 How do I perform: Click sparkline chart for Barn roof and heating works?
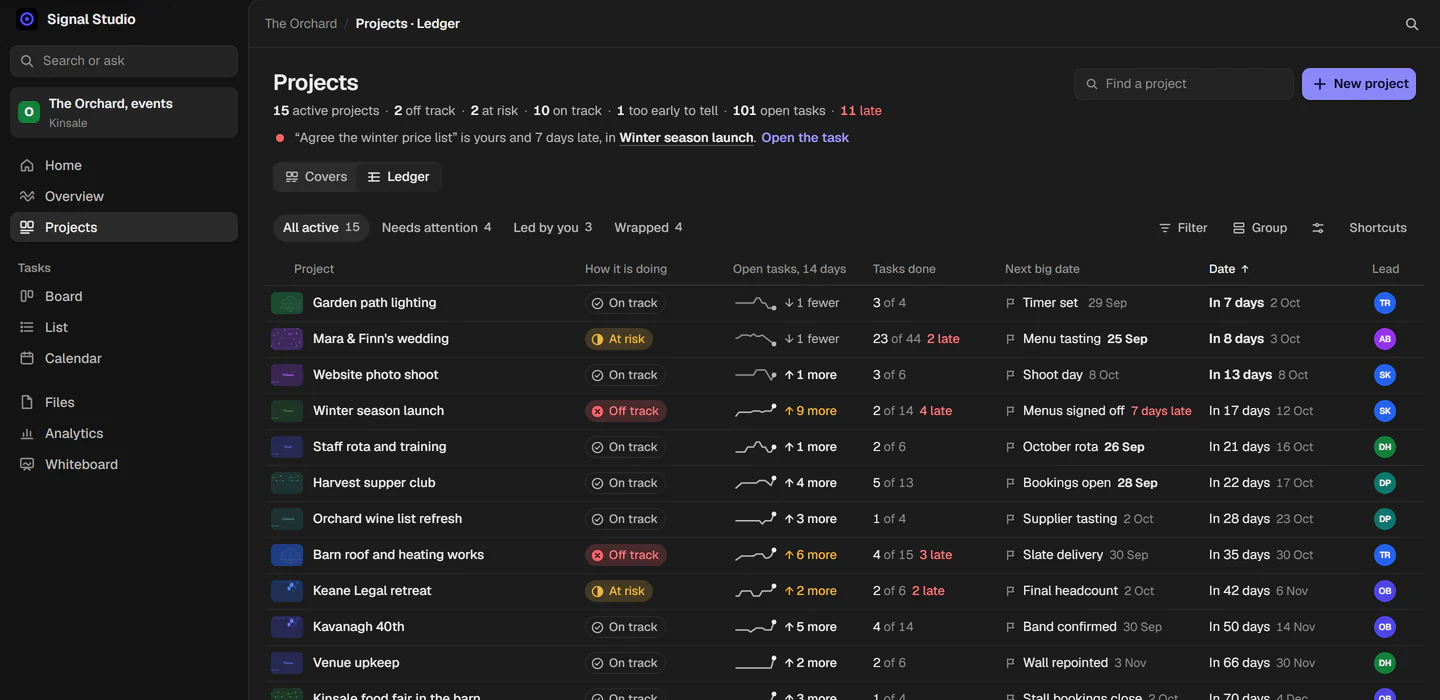[x=756, y=555]
